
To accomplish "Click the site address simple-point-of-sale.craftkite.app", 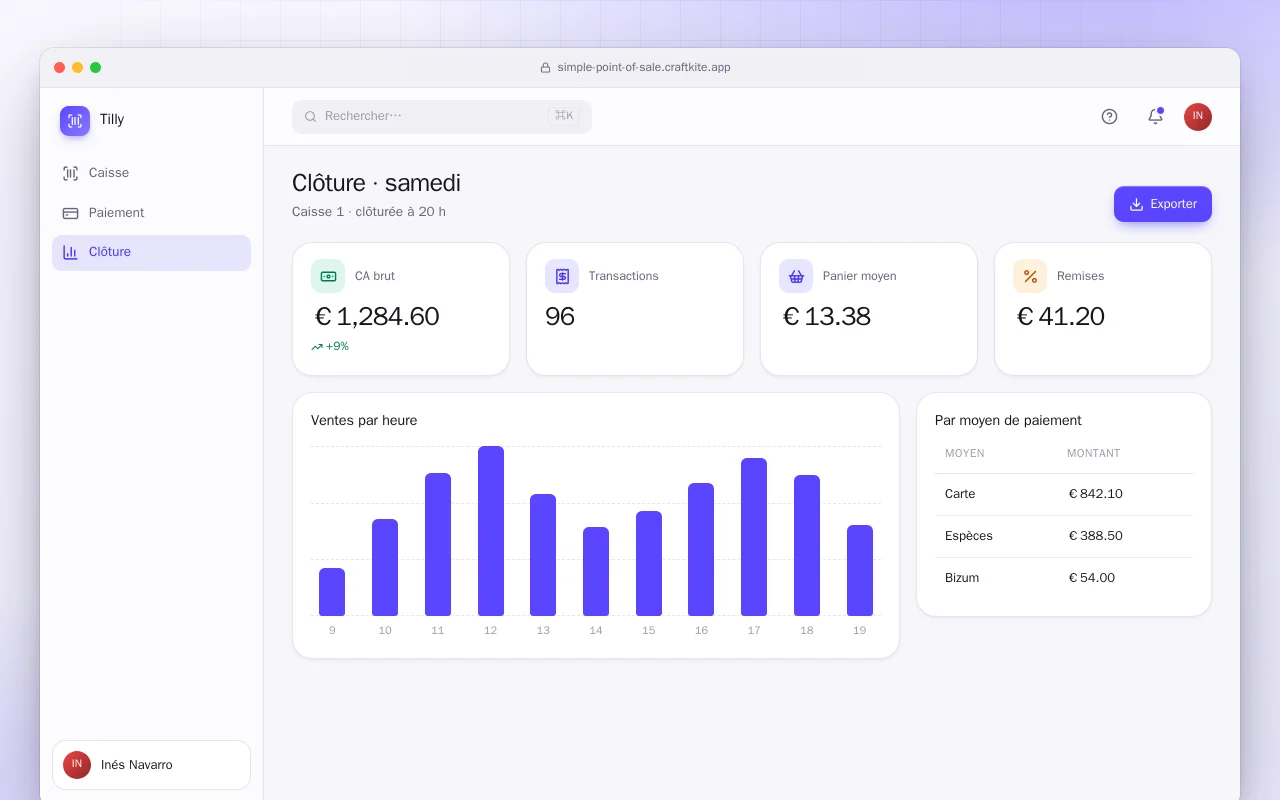I will [644, 68].
